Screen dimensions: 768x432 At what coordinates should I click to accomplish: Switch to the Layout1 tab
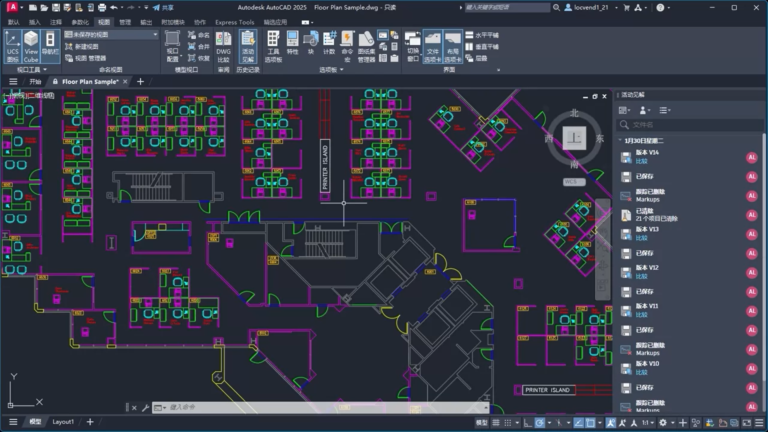[63, 422]
